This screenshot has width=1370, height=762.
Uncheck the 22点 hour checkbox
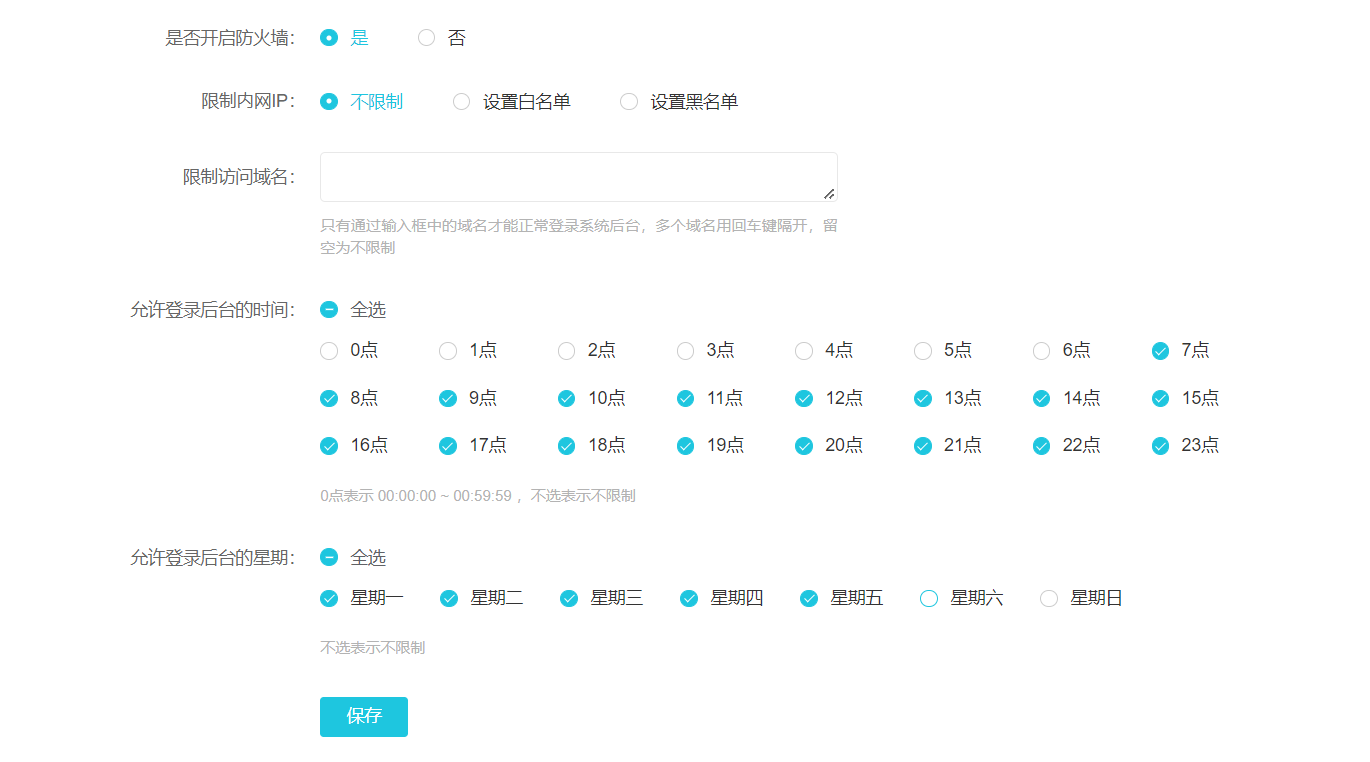click(1042, 445)
